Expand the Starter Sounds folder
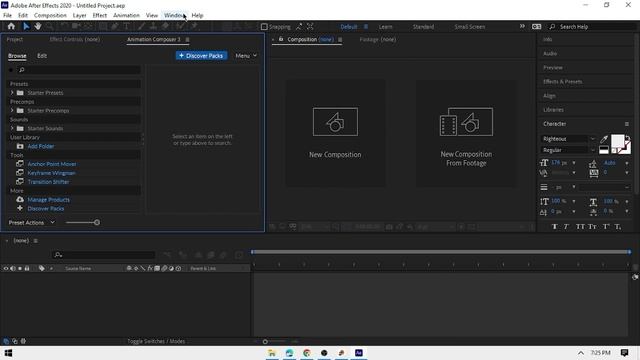Screen dimensions: 640x360 pos(12,128)
